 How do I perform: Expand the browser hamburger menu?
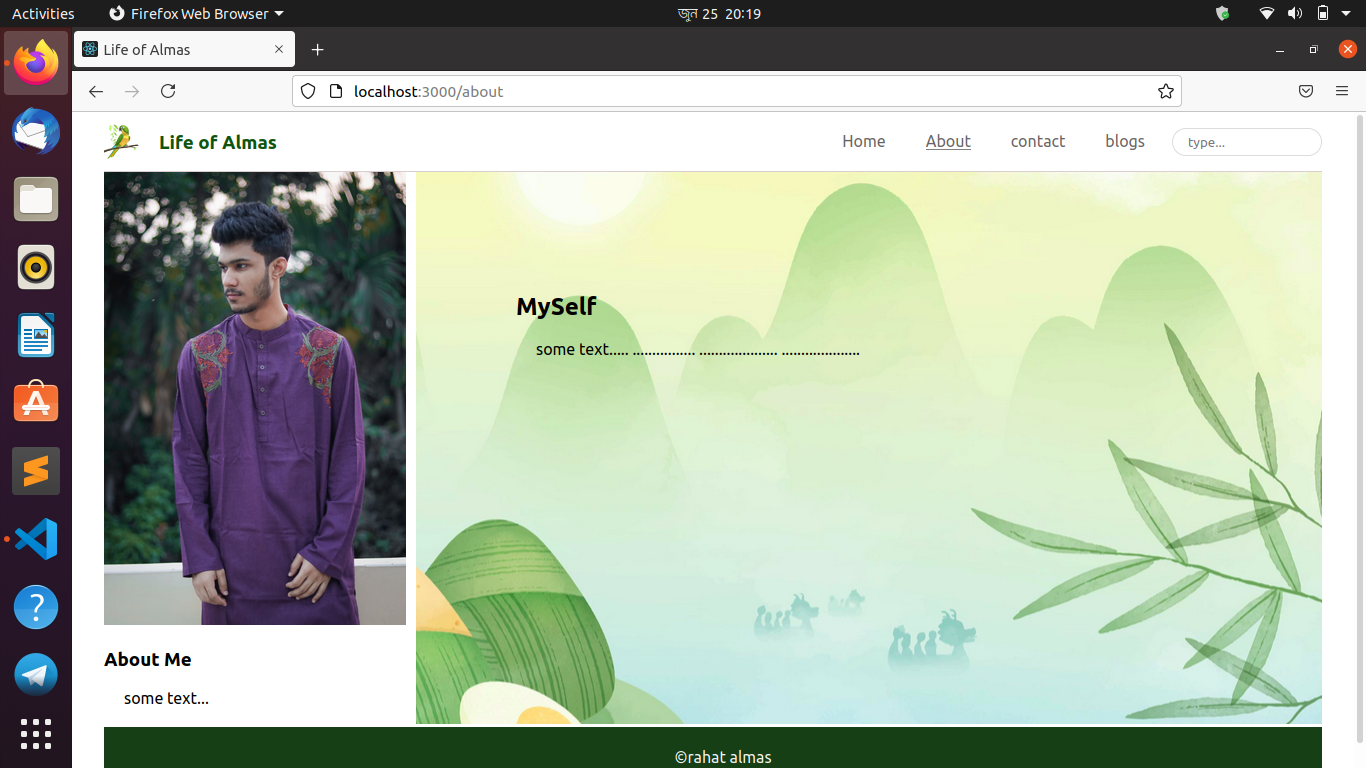click(1342, 91)
